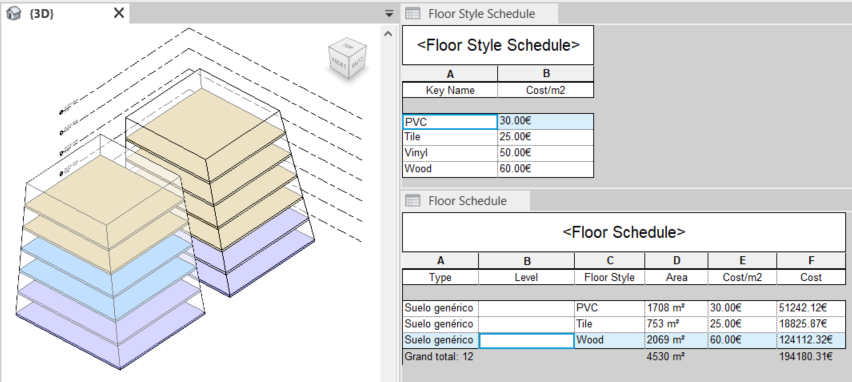The height and width of the screenshot is (382, 852).
Task: Click the empty Level cell in Wood row
Action: 527,341
